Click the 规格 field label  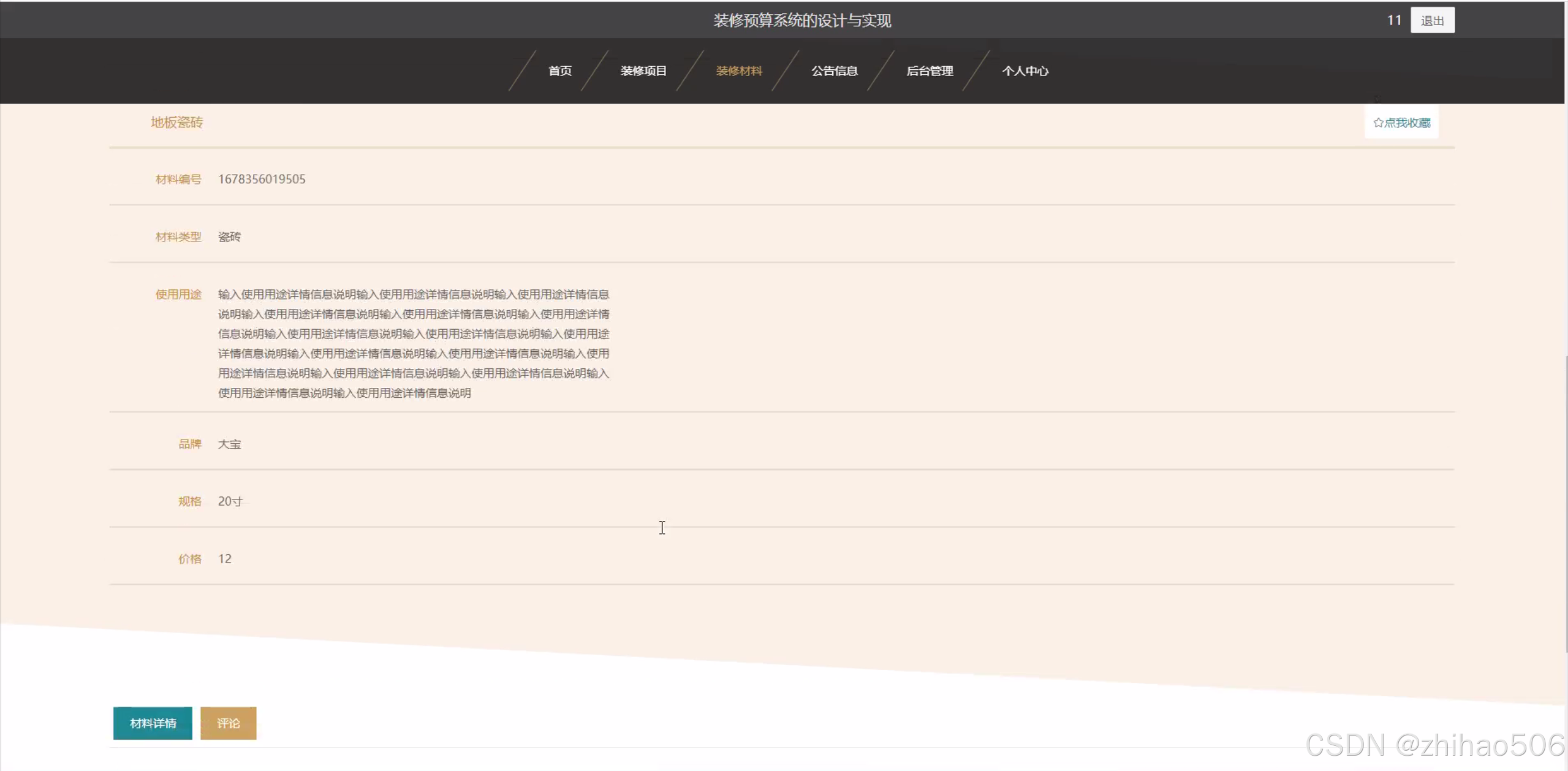pyautogui.click(x=190, y=501)
